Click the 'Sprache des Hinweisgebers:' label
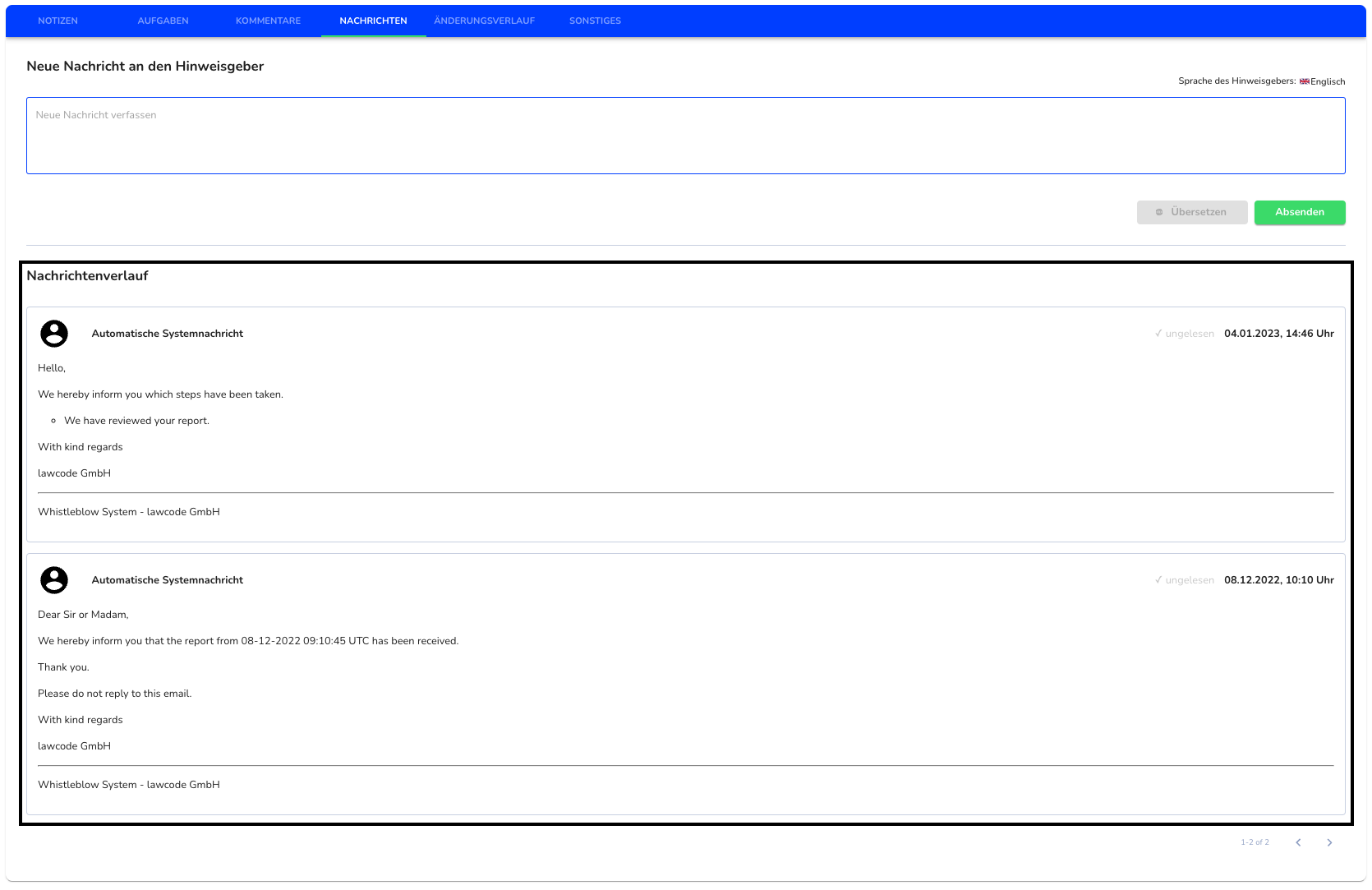The image size is (1372, 890). tap(1236, 81)
